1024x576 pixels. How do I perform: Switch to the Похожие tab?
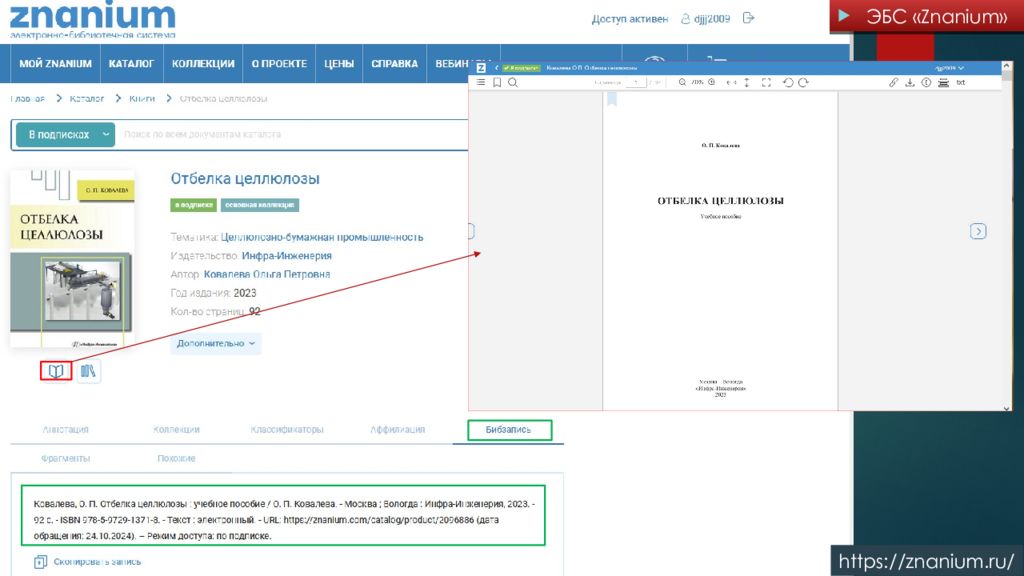click(x=176, y=458)
